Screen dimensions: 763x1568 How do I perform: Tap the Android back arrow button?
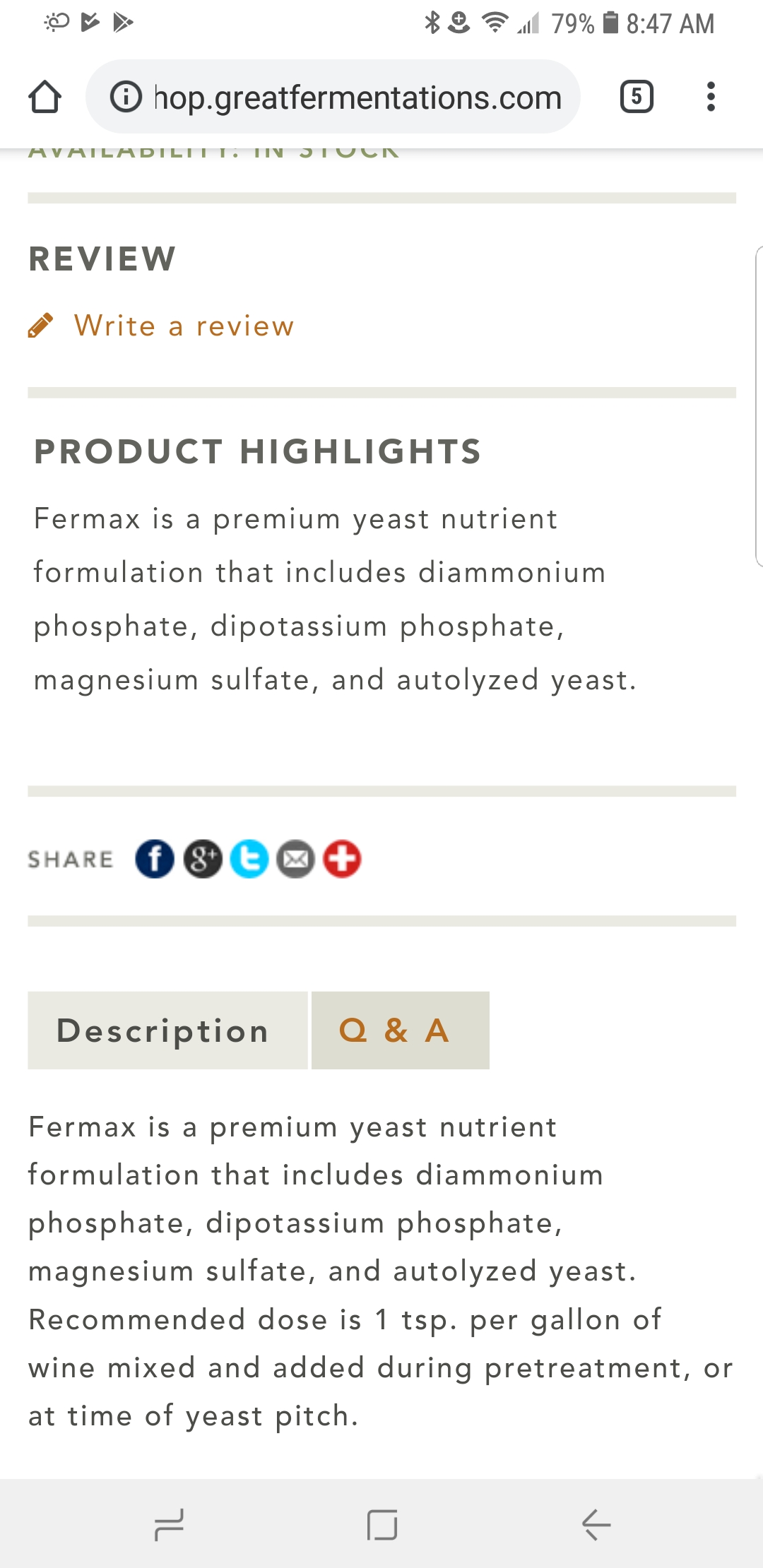[596, 1525]
